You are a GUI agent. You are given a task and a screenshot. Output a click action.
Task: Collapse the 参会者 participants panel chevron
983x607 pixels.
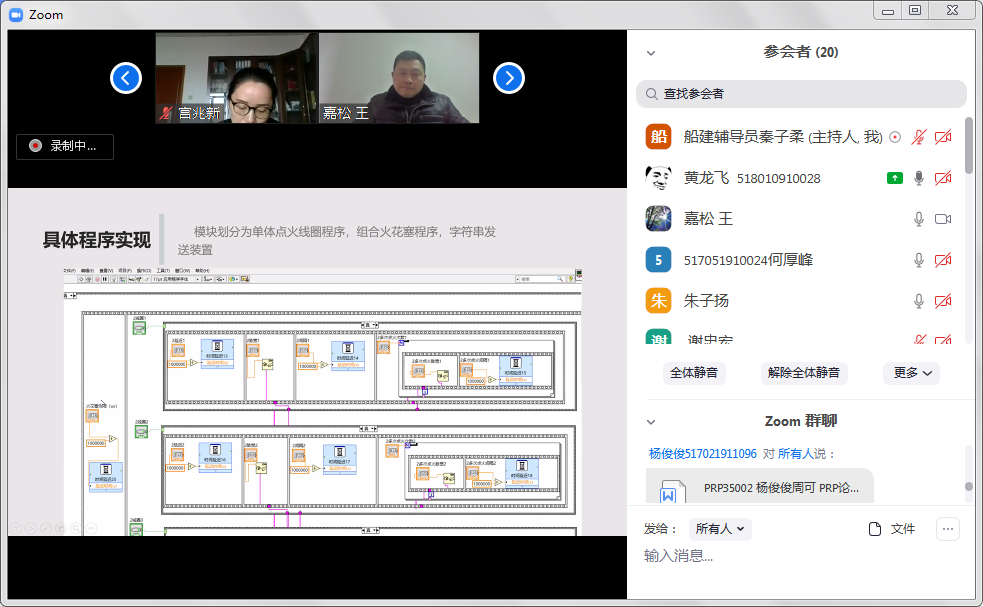click(651, 53)
